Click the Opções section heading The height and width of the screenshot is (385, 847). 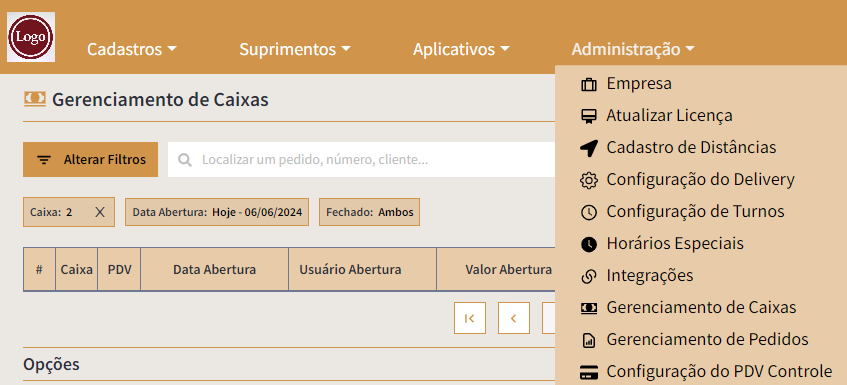point(51,364)
